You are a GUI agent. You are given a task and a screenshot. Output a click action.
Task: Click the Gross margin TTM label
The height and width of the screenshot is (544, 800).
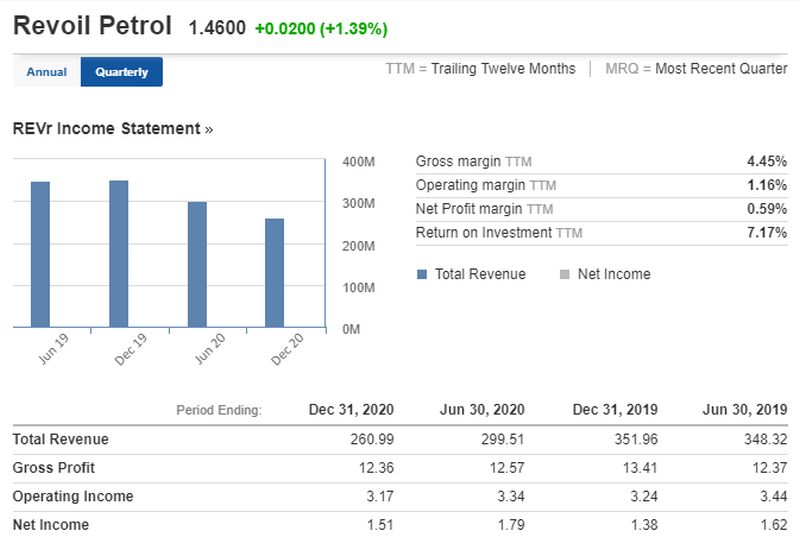point(473,161)
